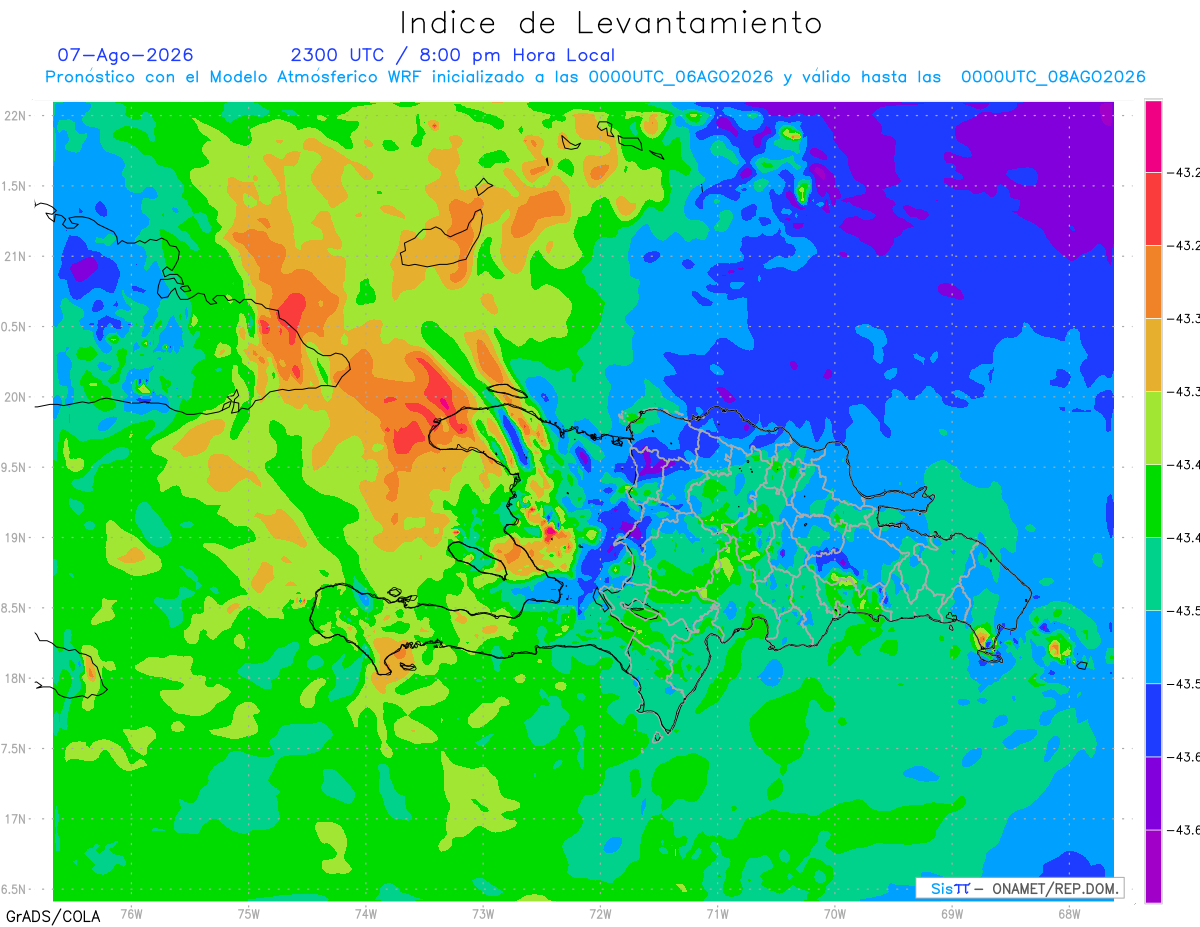Image resolution: width=1200 pixels, height=927 pixels.
Task: Click the '72W' longitude label
Action: (x=600, y=912)
